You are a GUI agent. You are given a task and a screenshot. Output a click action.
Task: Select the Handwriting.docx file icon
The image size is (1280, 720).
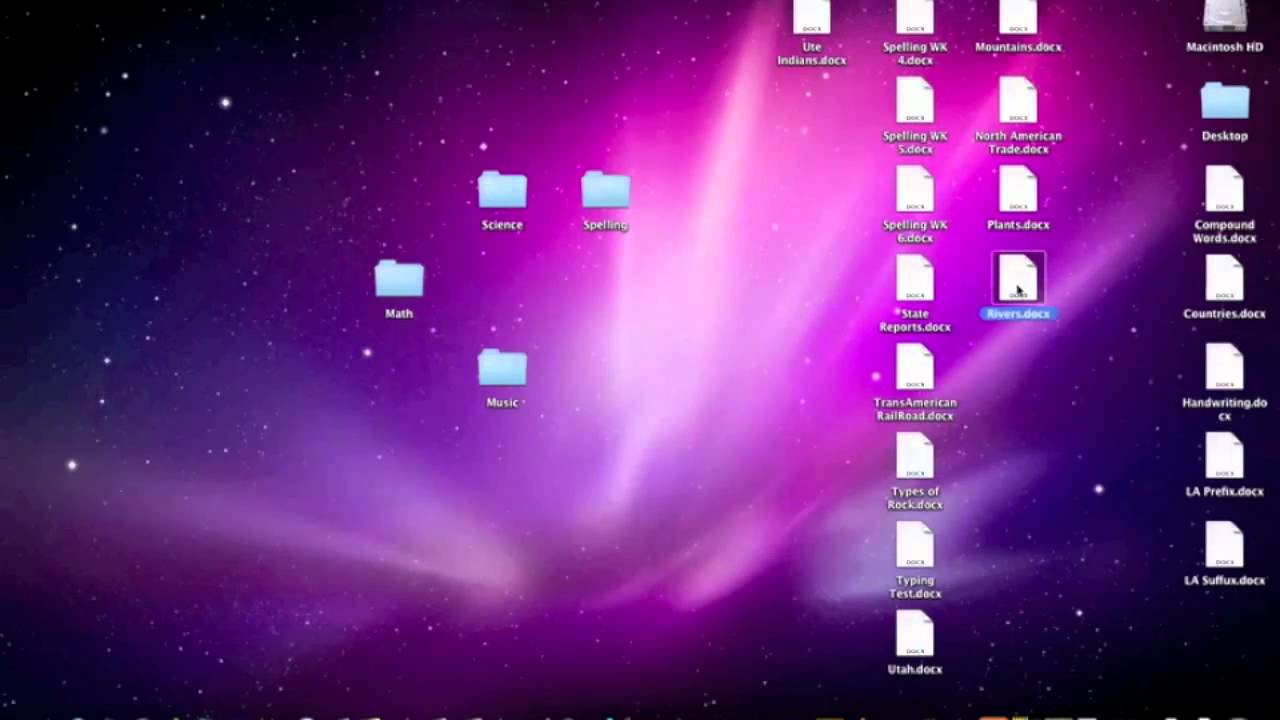(x=1224, y=368)
